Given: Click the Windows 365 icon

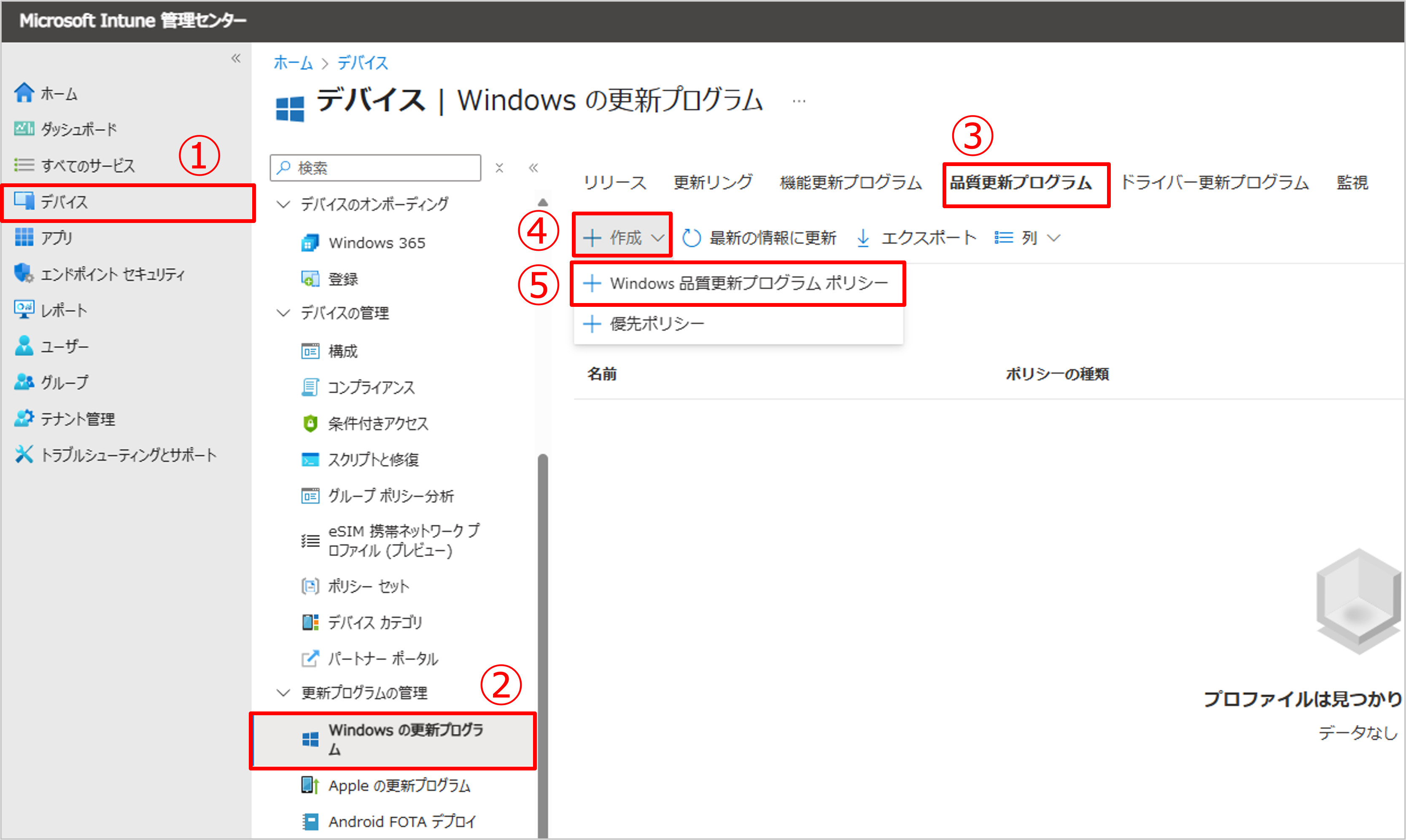Looking at the screenshot, I should click(x=310, y=243).
